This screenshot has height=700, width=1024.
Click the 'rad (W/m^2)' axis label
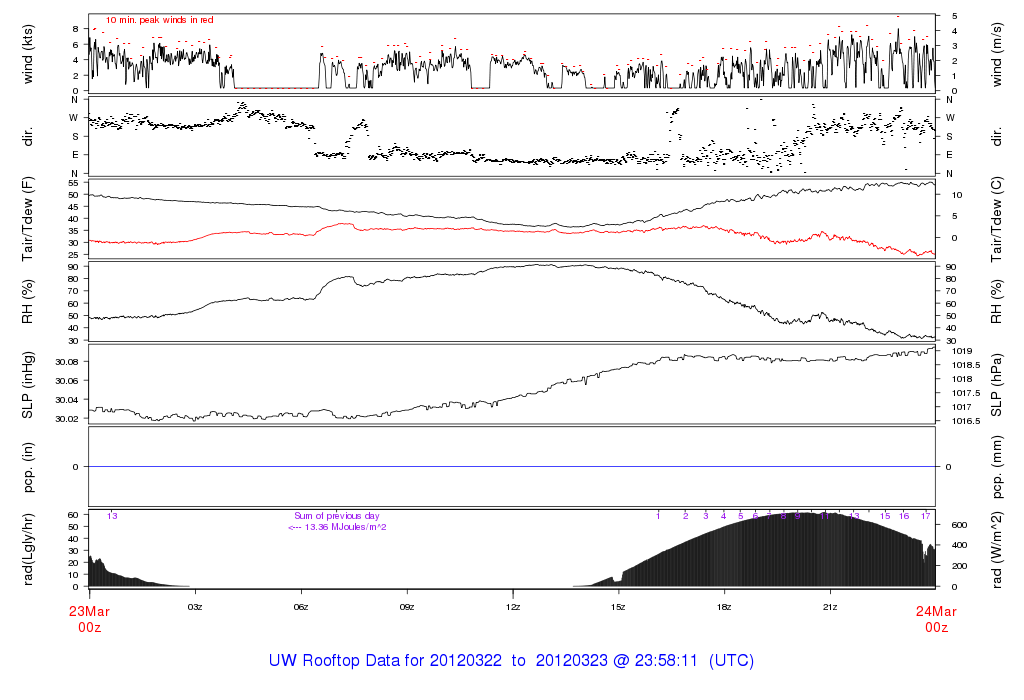point(995,549)
